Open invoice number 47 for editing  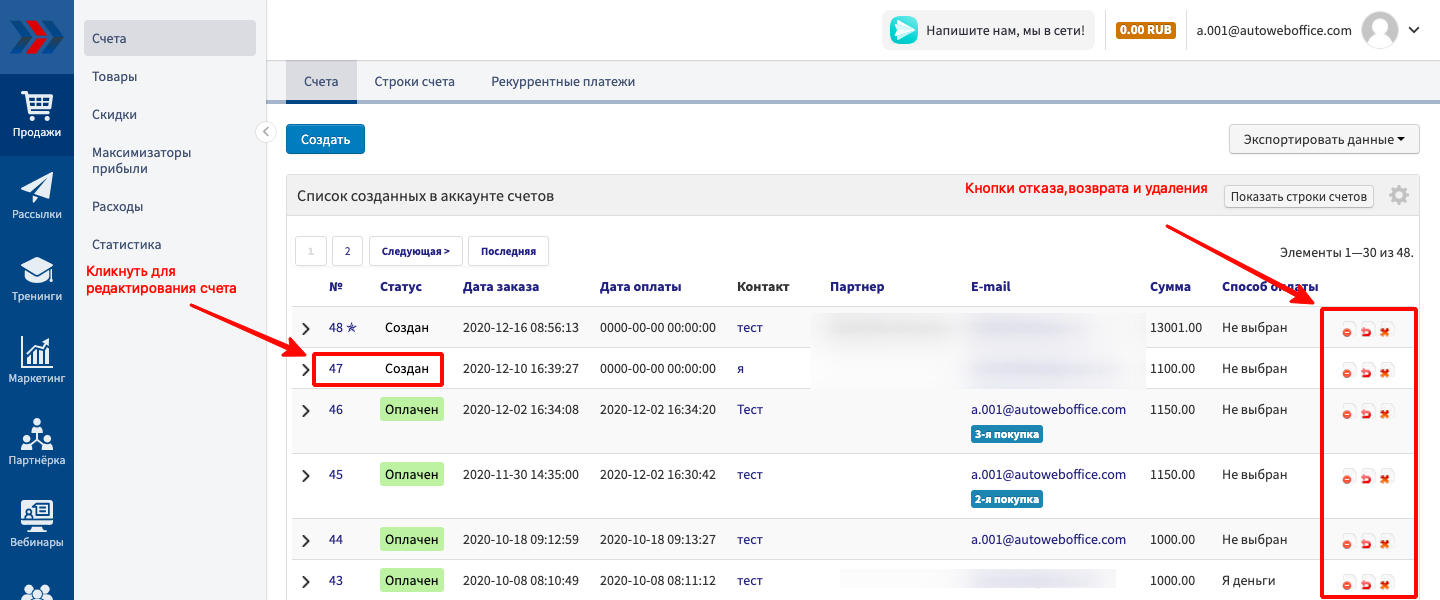(x=336, y=369)
